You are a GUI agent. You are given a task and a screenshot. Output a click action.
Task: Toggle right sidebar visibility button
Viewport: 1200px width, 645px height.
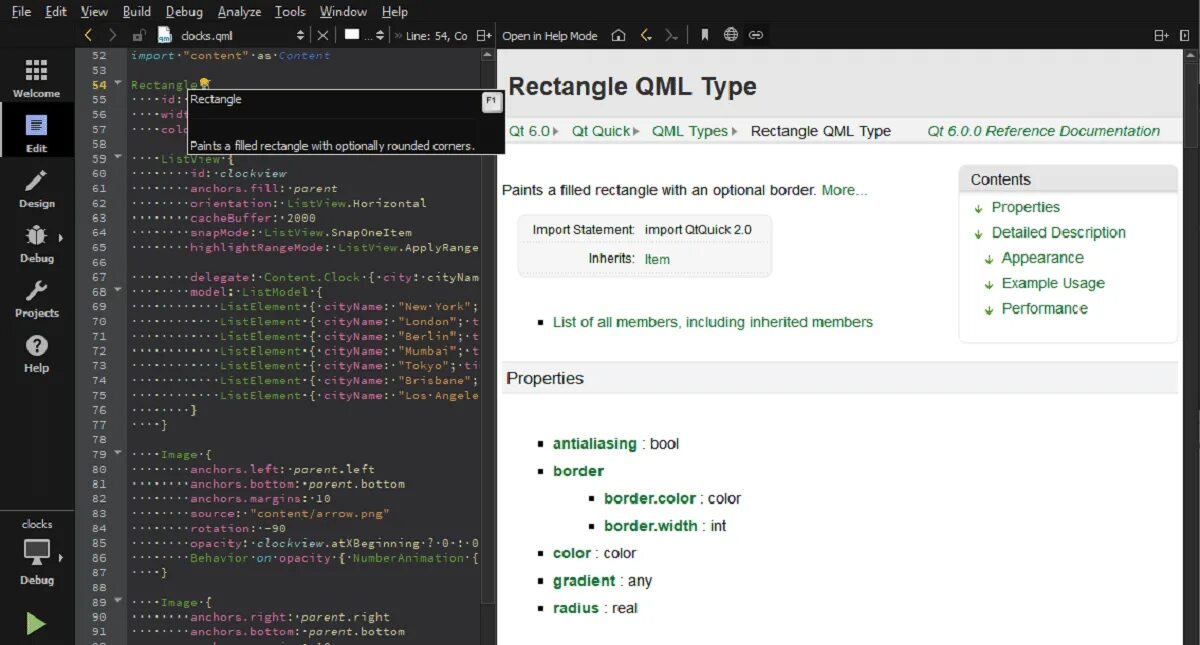[x=1186, y=35]
